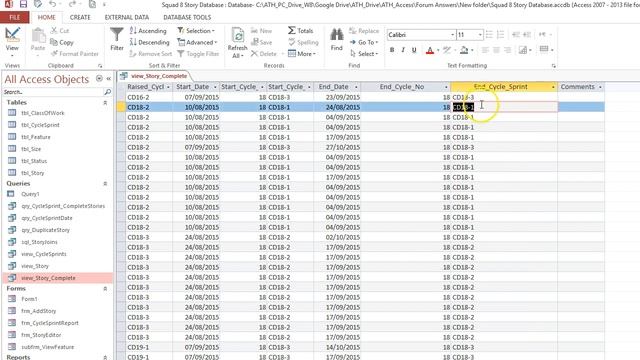Collapse the Forms group in navigation pane

point(105,289)
